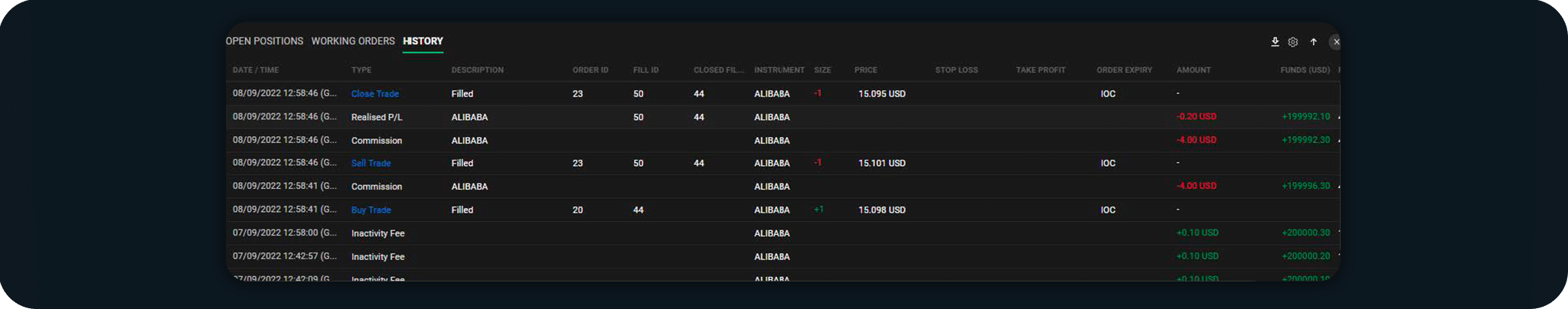Sort by Type column header

click(361, 70)
